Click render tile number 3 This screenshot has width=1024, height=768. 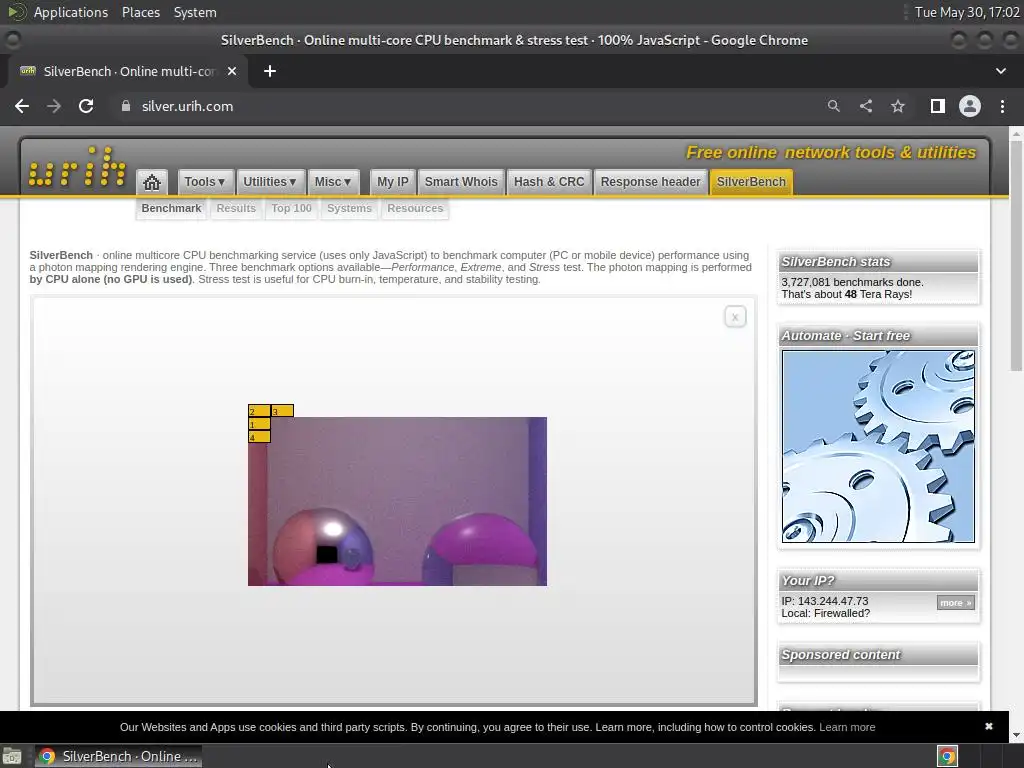[x=282, y=411]
